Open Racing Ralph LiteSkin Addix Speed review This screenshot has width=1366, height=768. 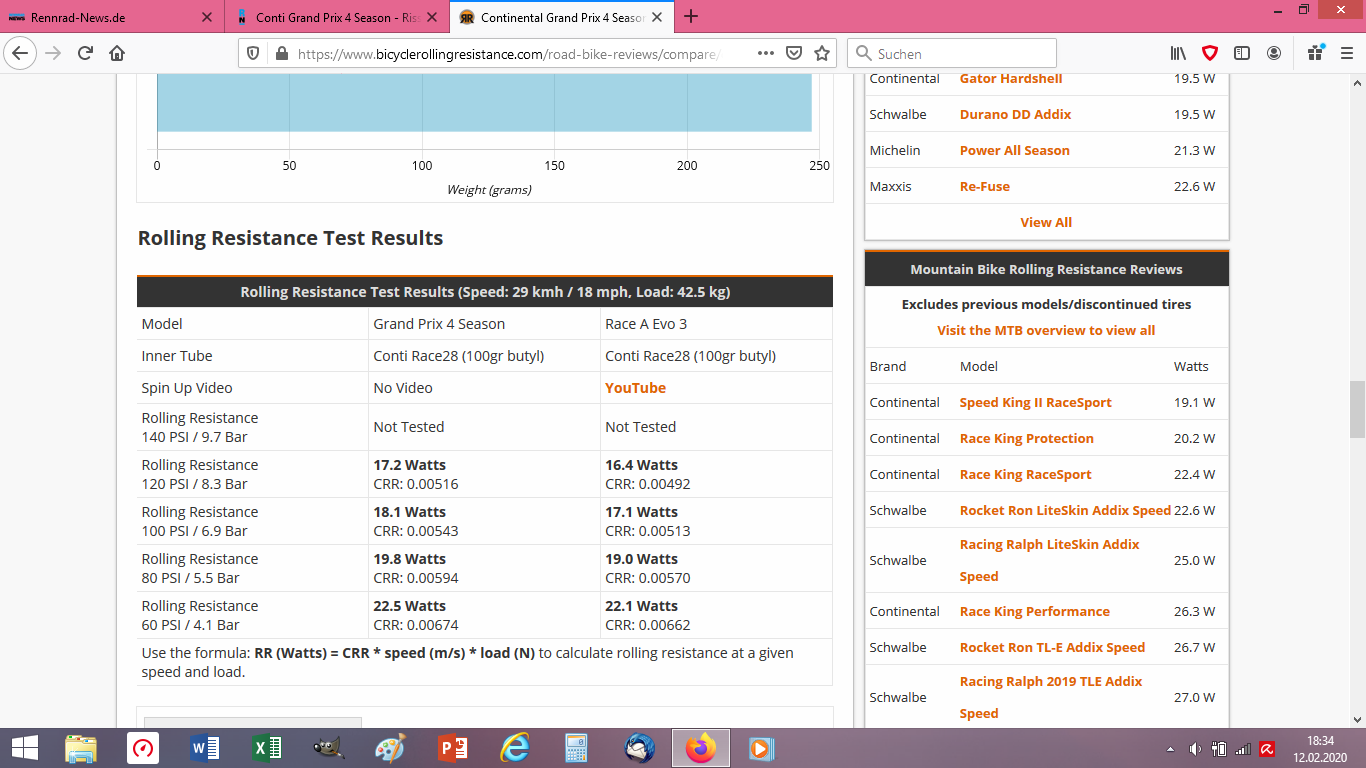pos(1050,560)
